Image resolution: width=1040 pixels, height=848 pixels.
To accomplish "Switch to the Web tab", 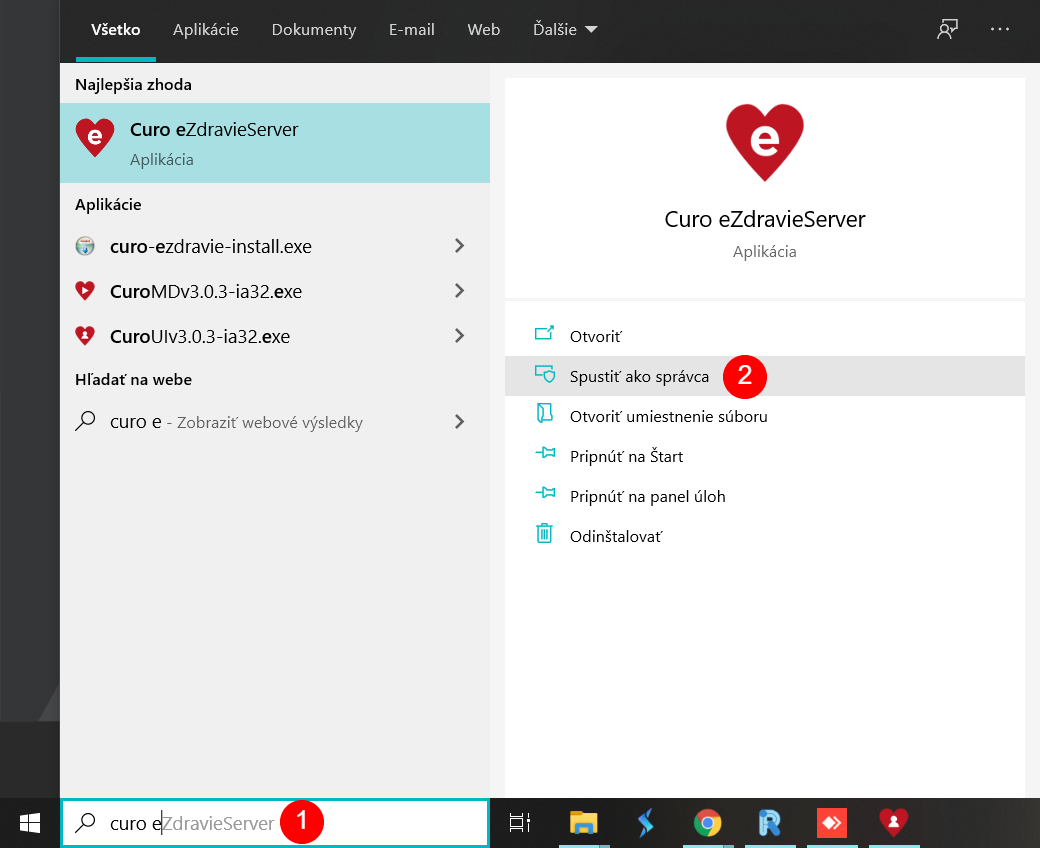I will pyautogui.click(x=484, y=29).
